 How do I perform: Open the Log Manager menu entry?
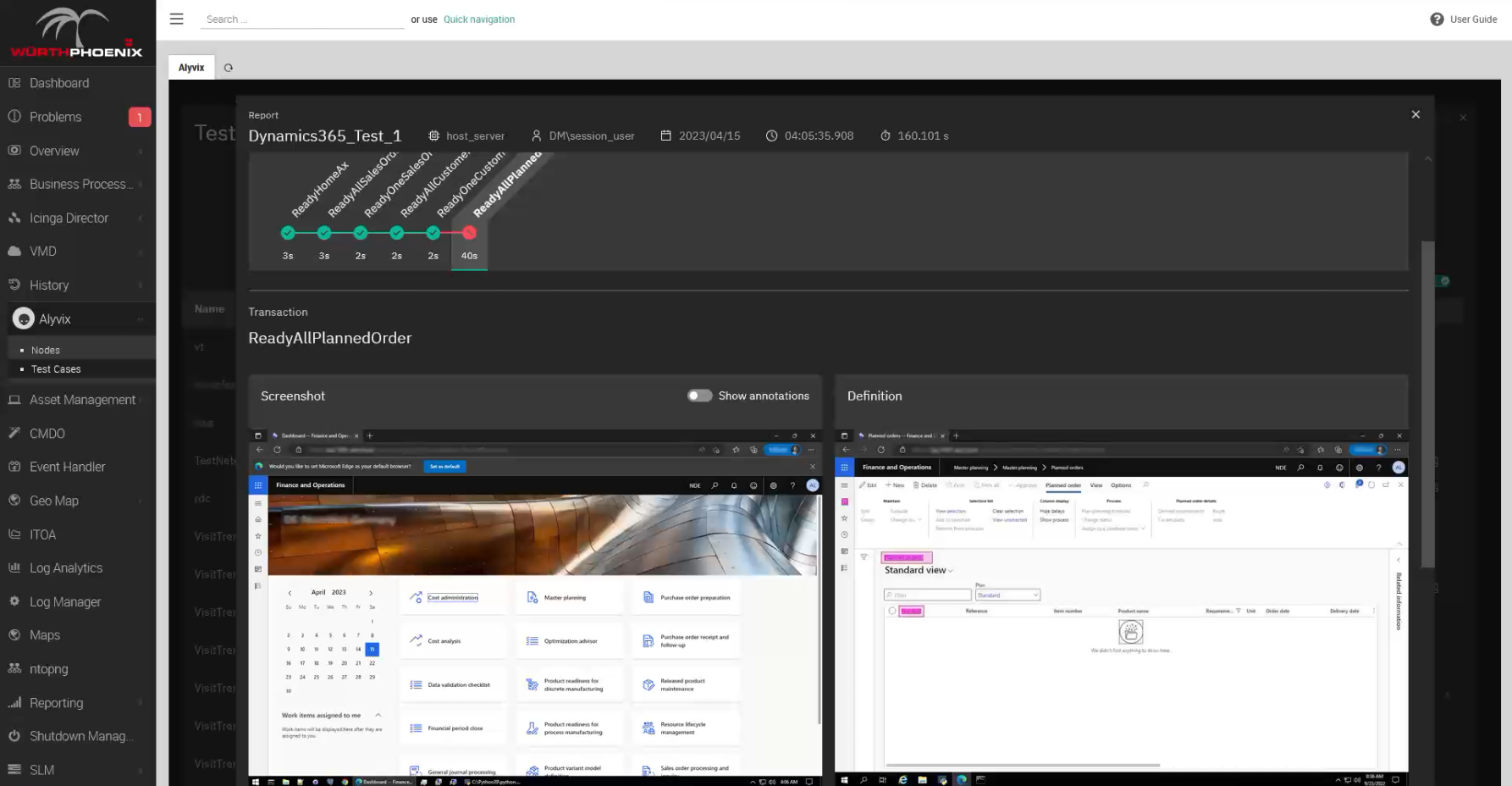(65, 601)
